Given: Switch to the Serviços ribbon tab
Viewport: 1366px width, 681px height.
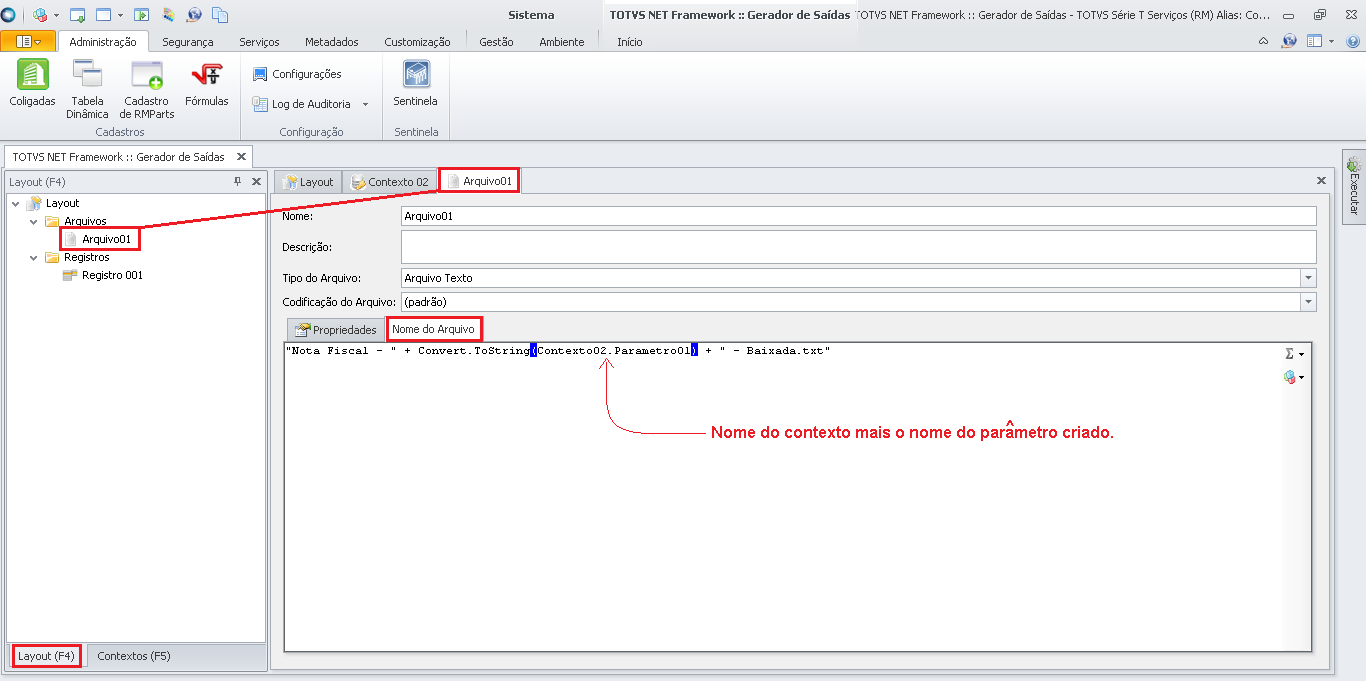Looking at the screenshot, I should (259, 42).
